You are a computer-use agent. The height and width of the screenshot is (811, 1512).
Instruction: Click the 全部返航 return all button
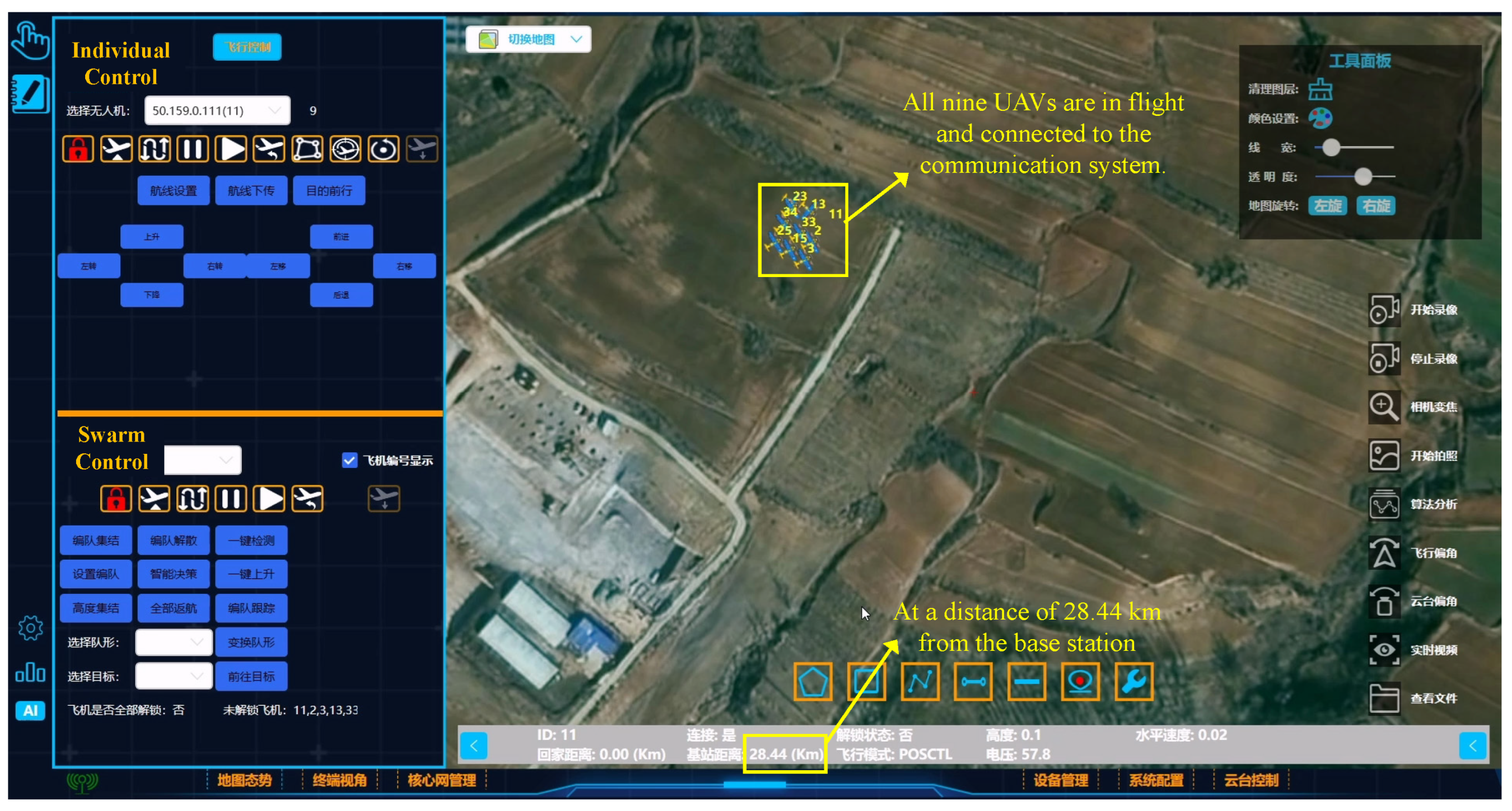click(173, 608)
